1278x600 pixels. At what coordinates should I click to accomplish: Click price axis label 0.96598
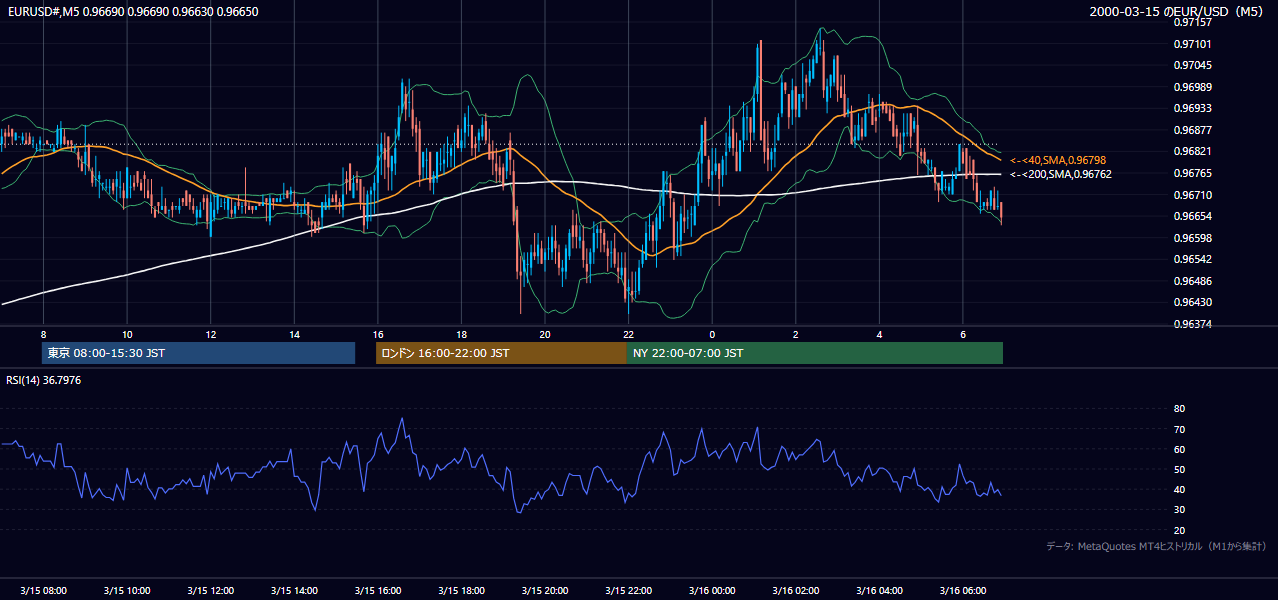1193,238
